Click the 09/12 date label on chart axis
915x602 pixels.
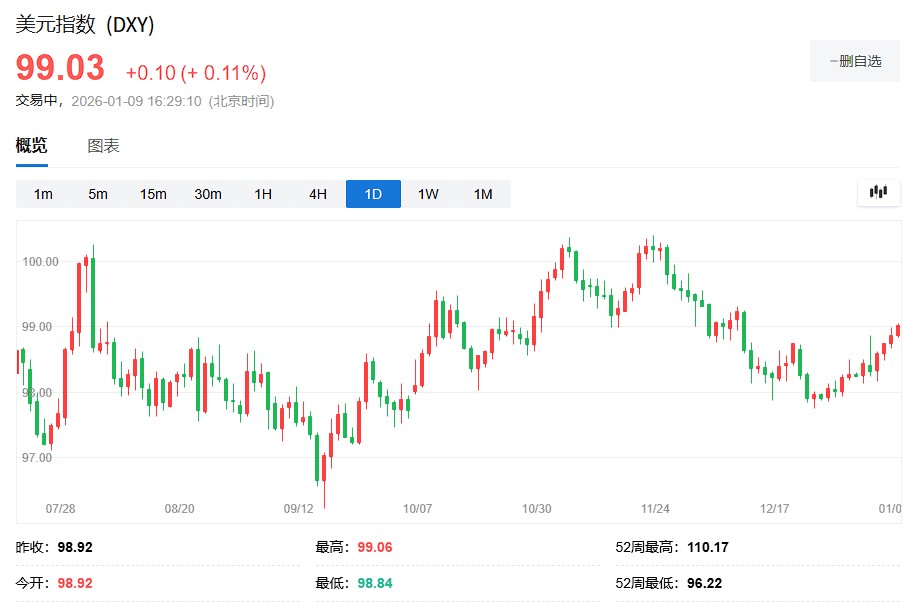click(x=298, y=509)
